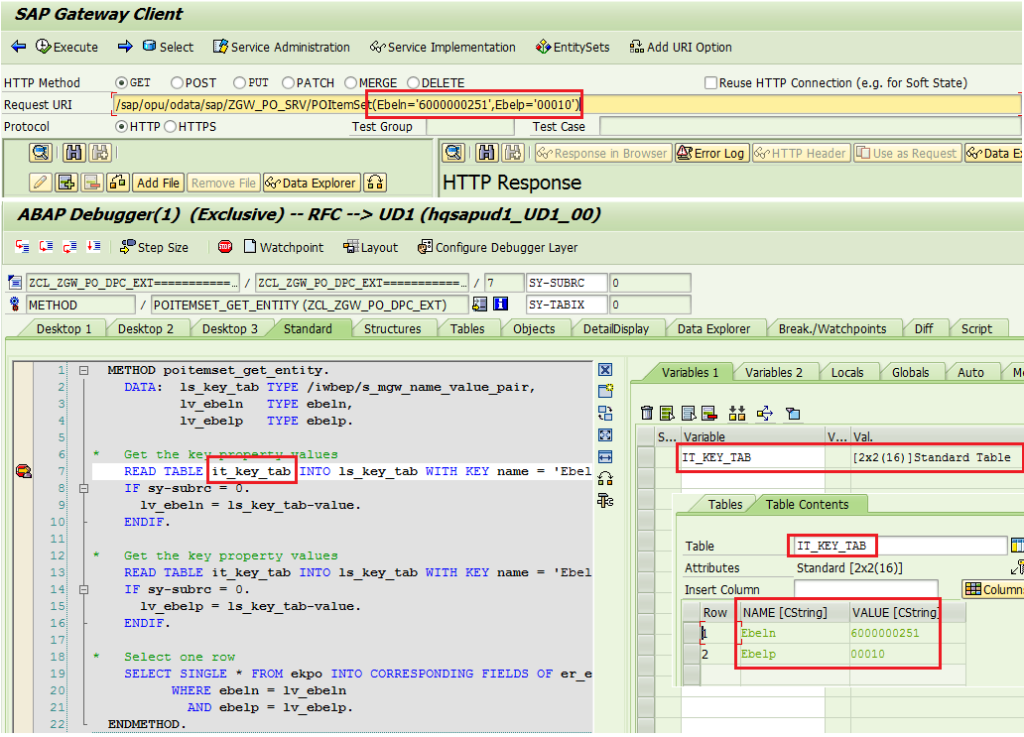Click the Response in Browser button
Viewport: 1024px width, 737px height.
[x=603, y=153]
